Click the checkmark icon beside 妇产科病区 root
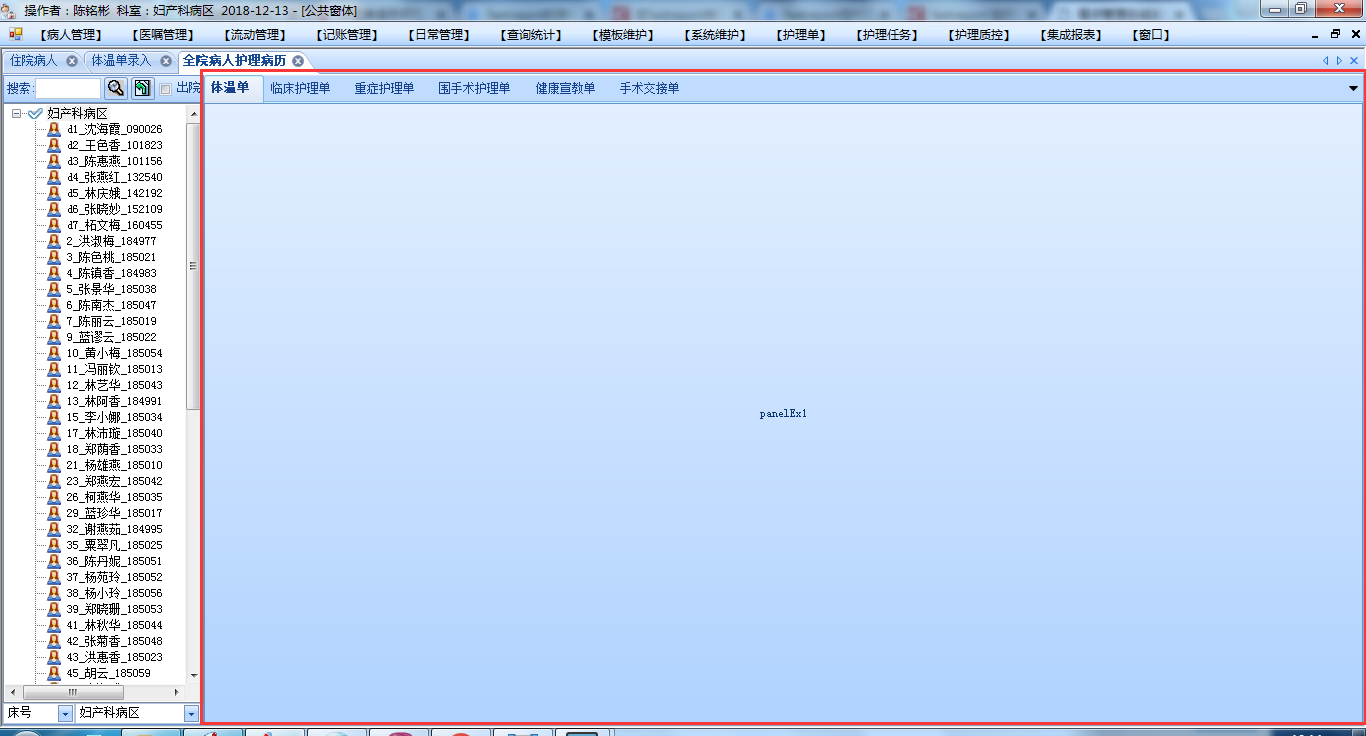The height and width of the screenshot is (736, 1366). pyautogui.click(x=35, y=114)
